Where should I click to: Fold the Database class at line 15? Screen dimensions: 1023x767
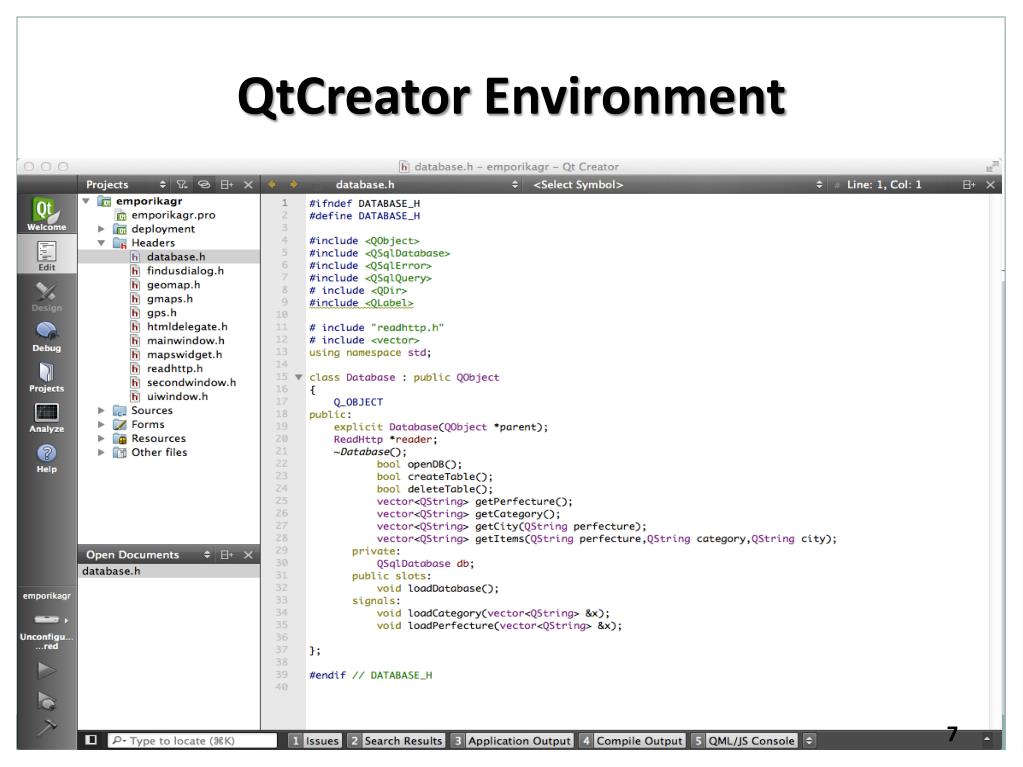pyautogui.click(x=298, y=377)
